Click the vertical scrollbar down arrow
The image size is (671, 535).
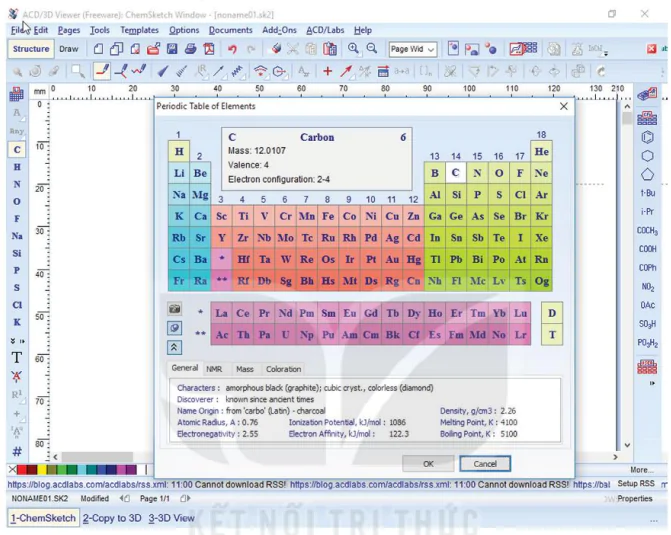(x=627, y=445)
